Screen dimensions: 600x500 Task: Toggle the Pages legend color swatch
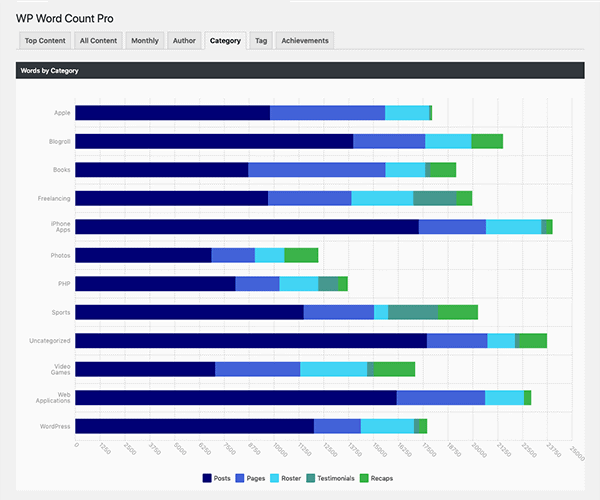pos(240,478)
